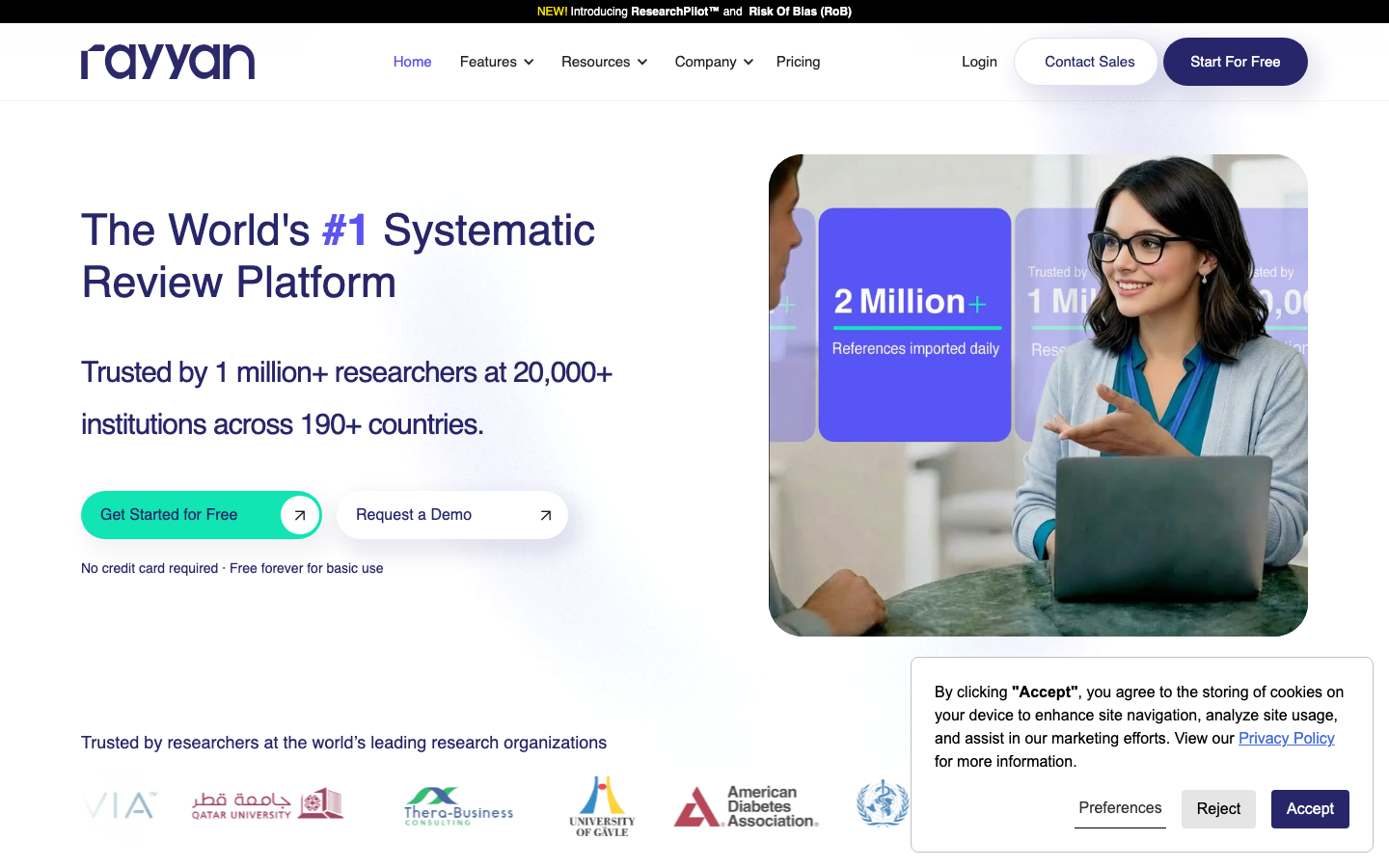The height and width of the screenshot is (868, 1389).
Task: Click the 2 Million+ references card
Action: tap(914, 325)
